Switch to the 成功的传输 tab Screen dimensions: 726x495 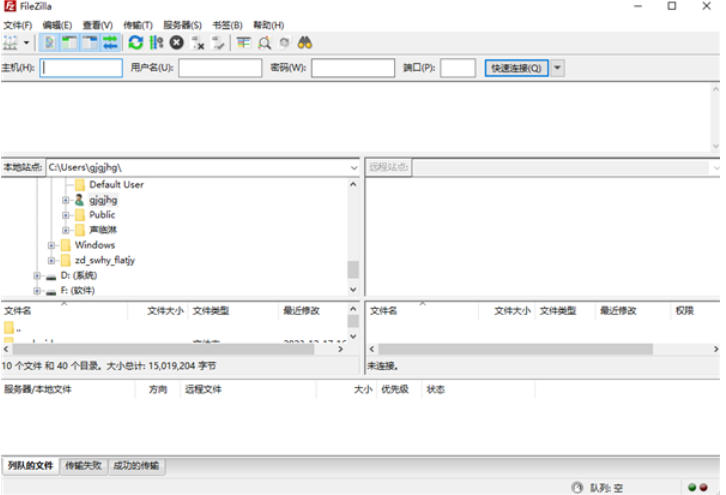point(136,465)
